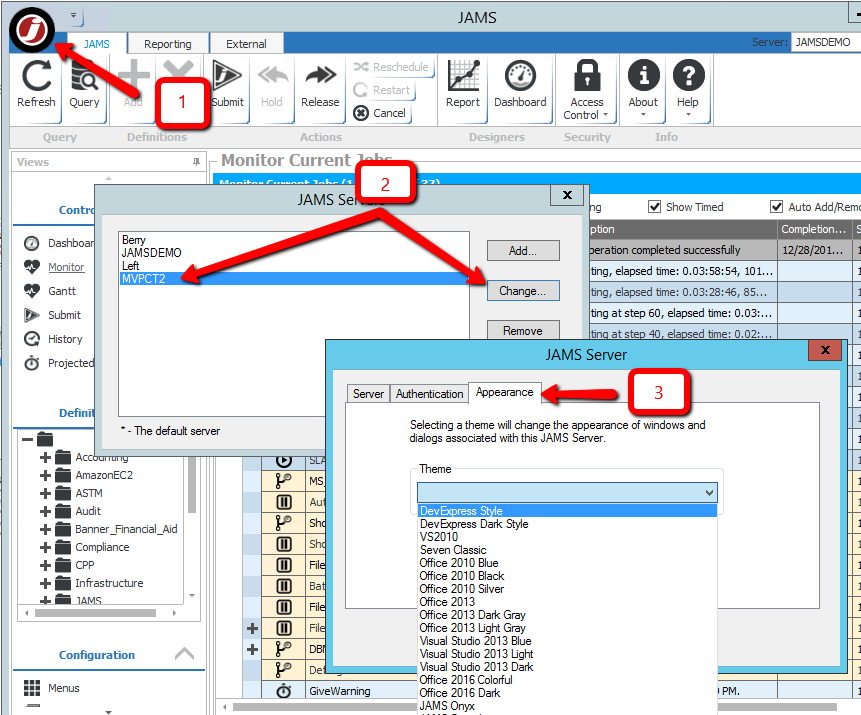Expand the ASTM folder
Screen dimensions: 861x715
tap(46, 493)
